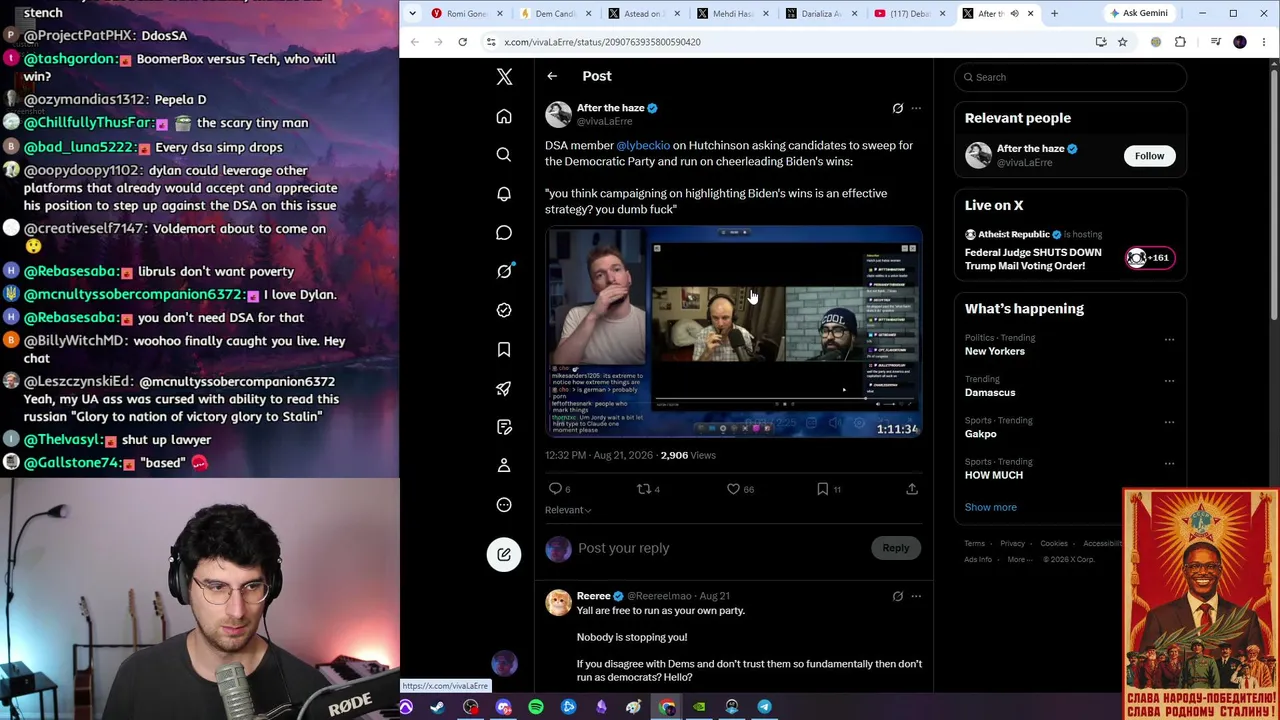Open the @lybeckio mention link
Image resolution: width=1280 pixels, height=720 pixels.
coord(643,145)
